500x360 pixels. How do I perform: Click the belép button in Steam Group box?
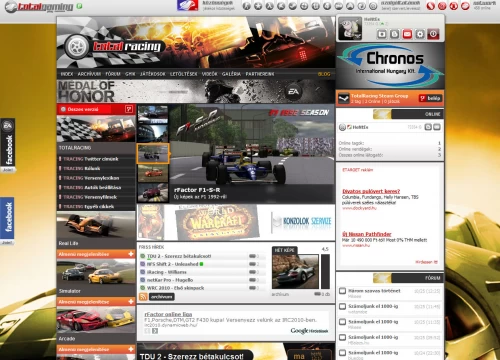coord(431,98)
